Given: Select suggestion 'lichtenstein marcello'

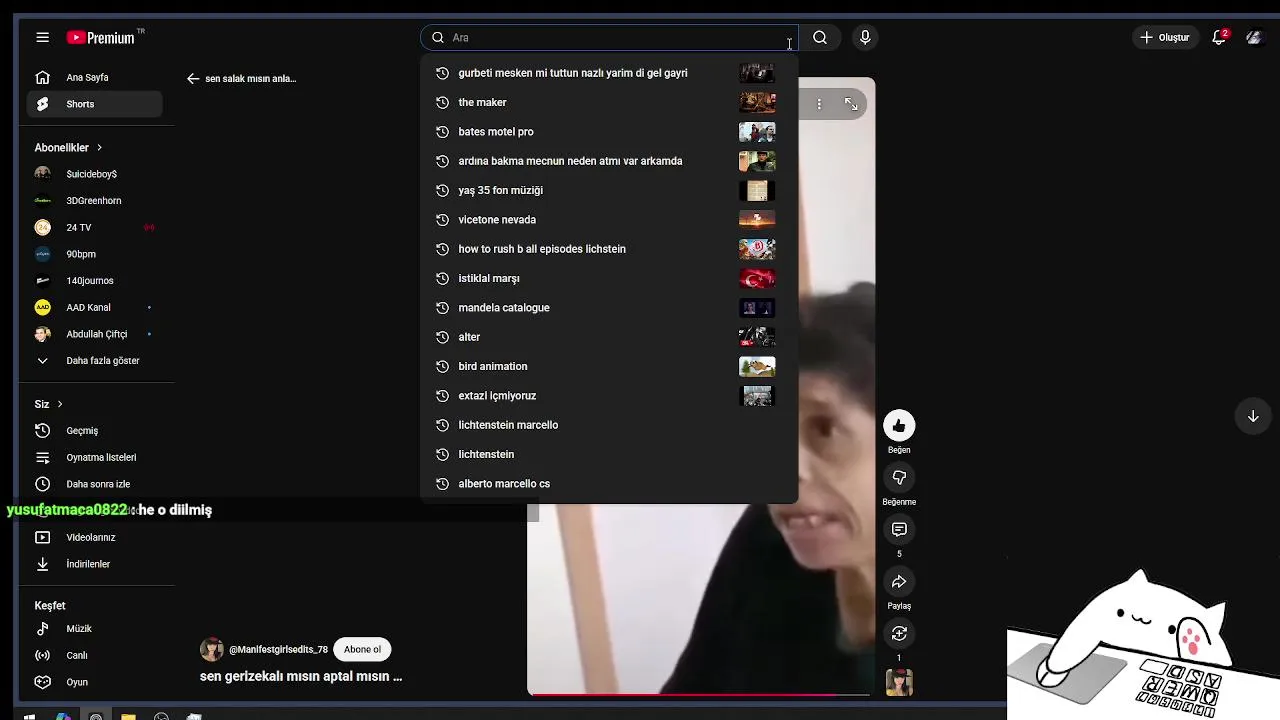Looking at the screenshot, I should 609,425.
